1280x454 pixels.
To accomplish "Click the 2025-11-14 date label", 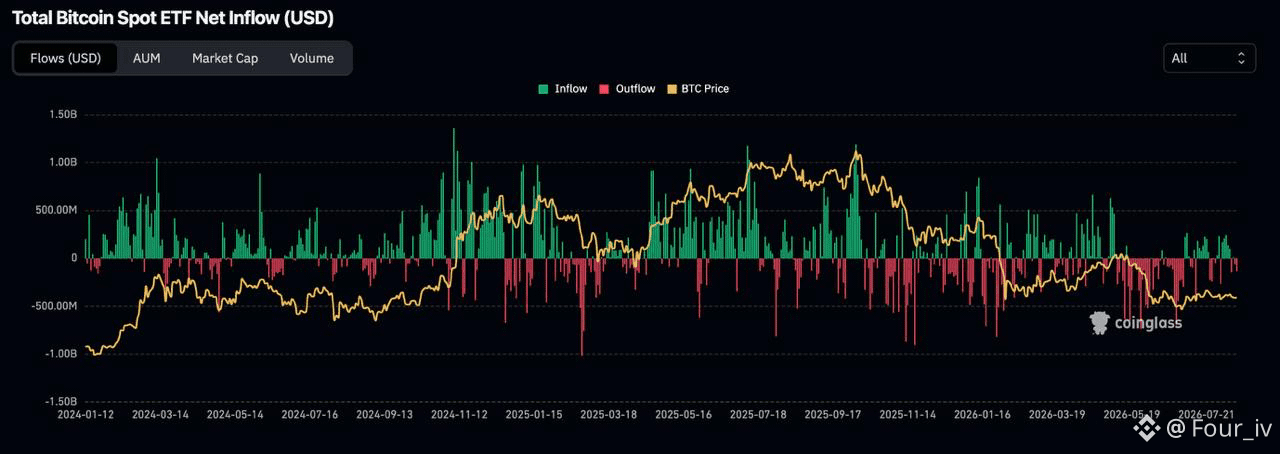I will 907,414.
